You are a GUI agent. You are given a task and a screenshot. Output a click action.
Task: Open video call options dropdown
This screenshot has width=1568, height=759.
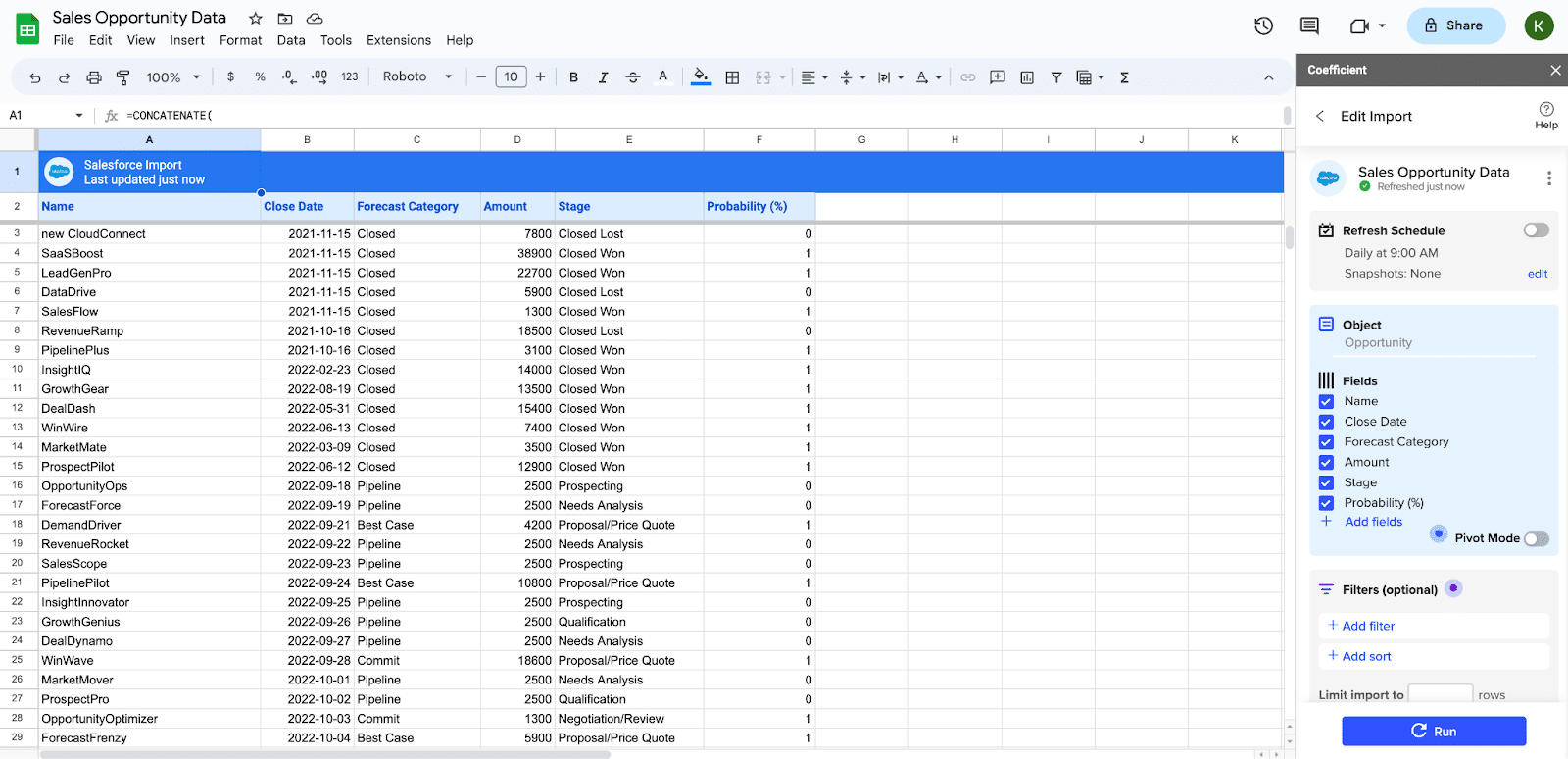1382,26
